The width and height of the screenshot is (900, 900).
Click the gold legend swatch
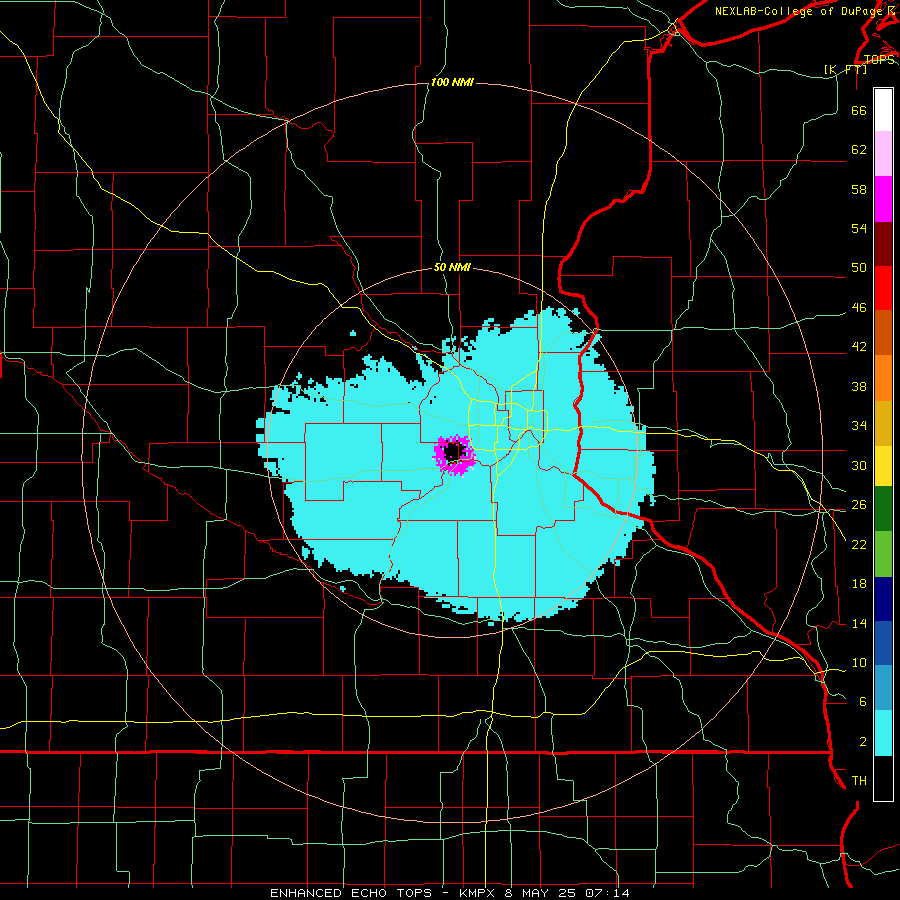coord(883,423)
